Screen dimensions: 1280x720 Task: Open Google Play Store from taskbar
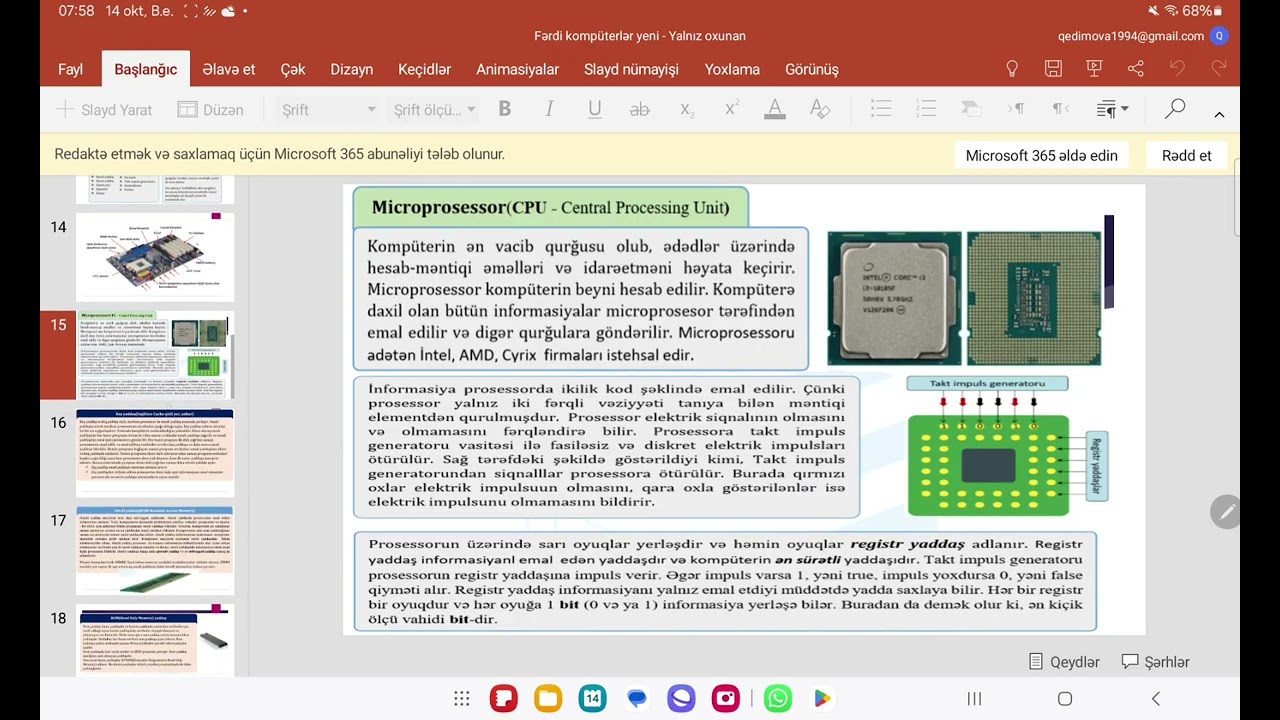[x=822, y=698]
